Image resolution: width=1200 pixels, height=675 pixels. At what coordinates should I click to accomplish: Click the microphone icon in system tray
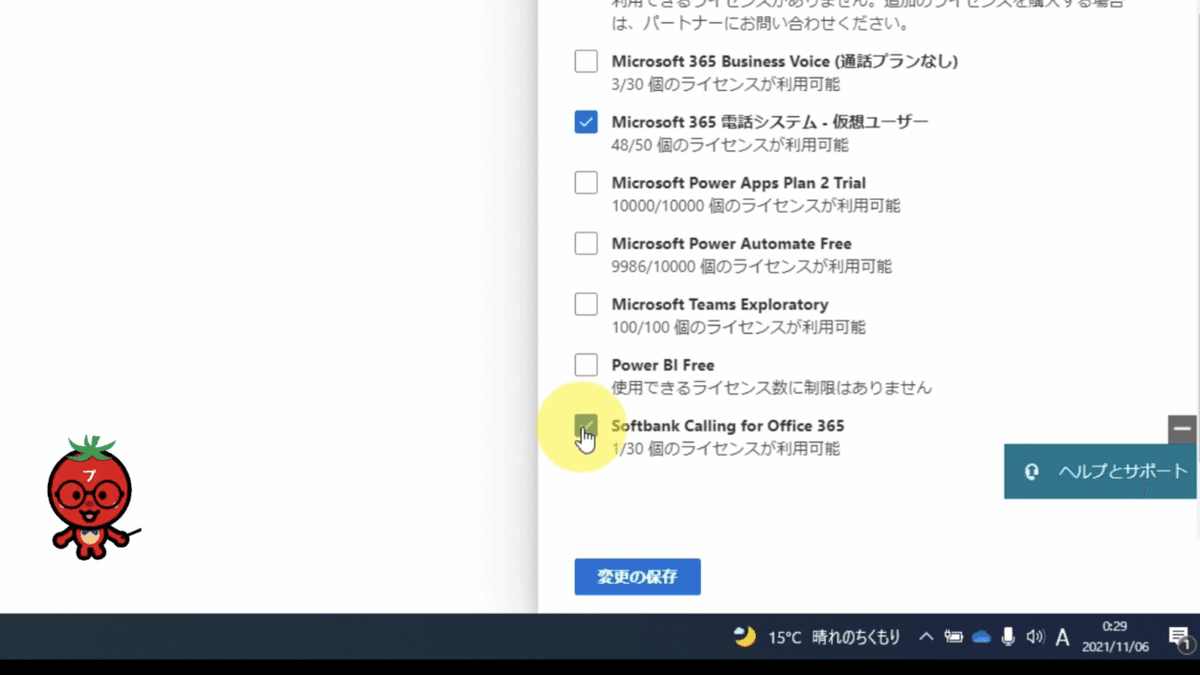[x=1008, y=636]
